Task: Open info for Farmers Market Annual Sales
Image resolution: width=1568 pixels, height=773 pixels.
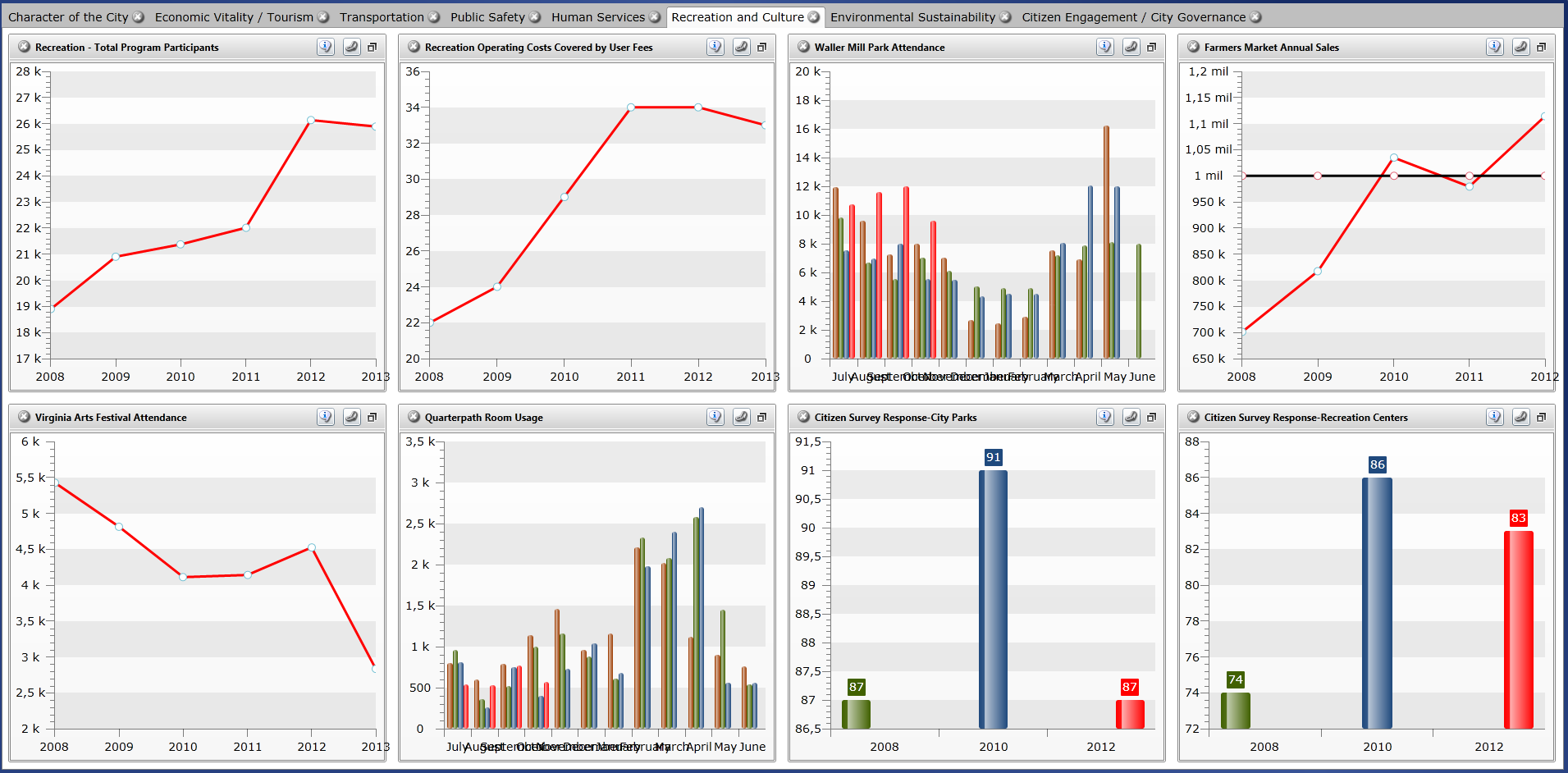Action: (1495, 47)
